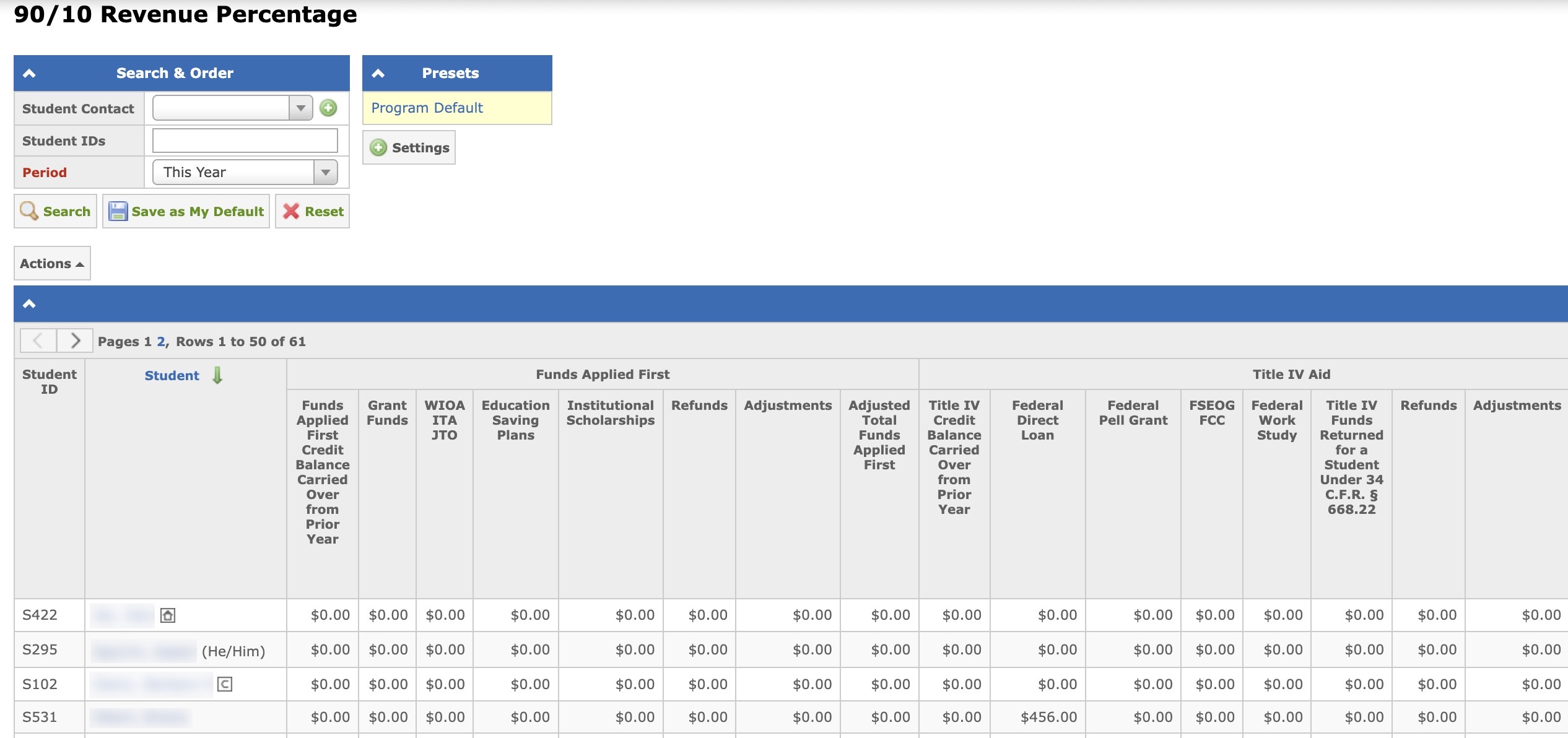Click the red X Reset button
The image size is (1568, 738).
313,211
